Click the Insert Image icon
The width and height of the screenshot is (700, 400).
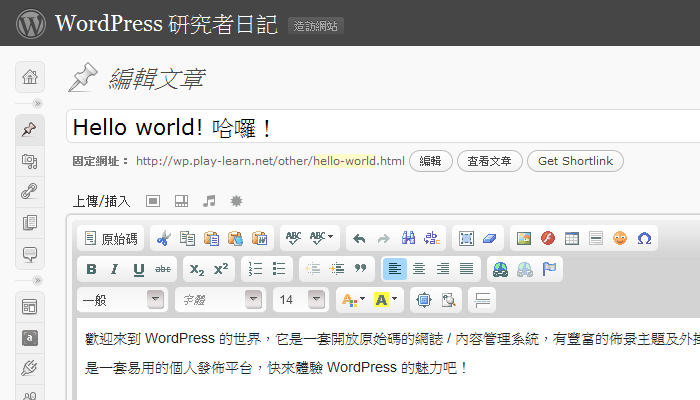coord(524,238)
